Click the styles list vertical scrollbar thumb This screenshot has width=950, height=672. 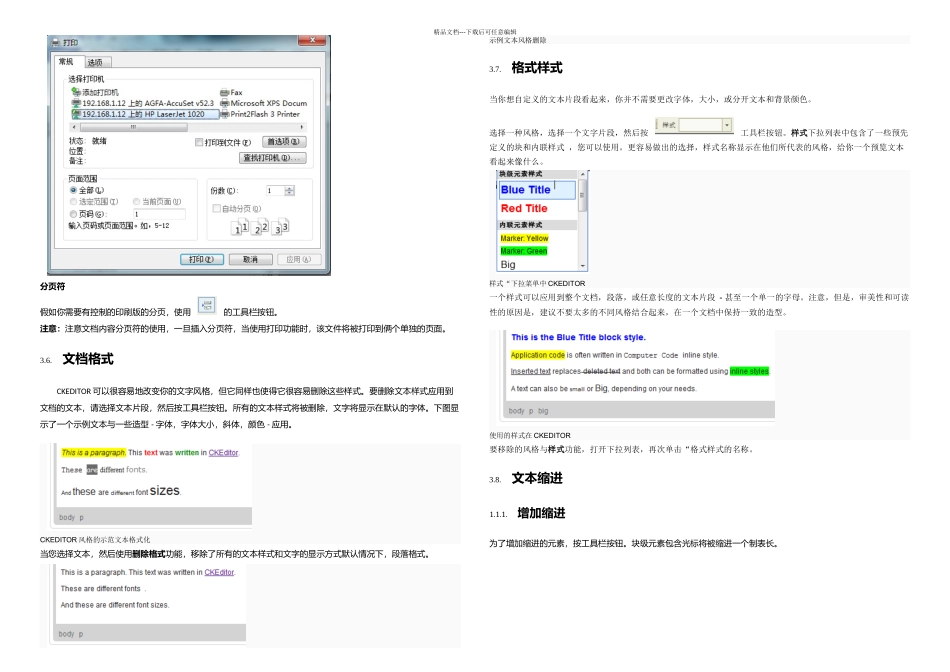tap(583, 196)
